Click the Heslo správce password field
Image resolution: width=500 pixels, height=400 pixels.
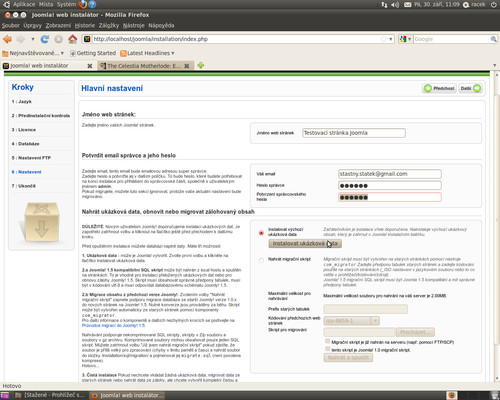[390, 185]
